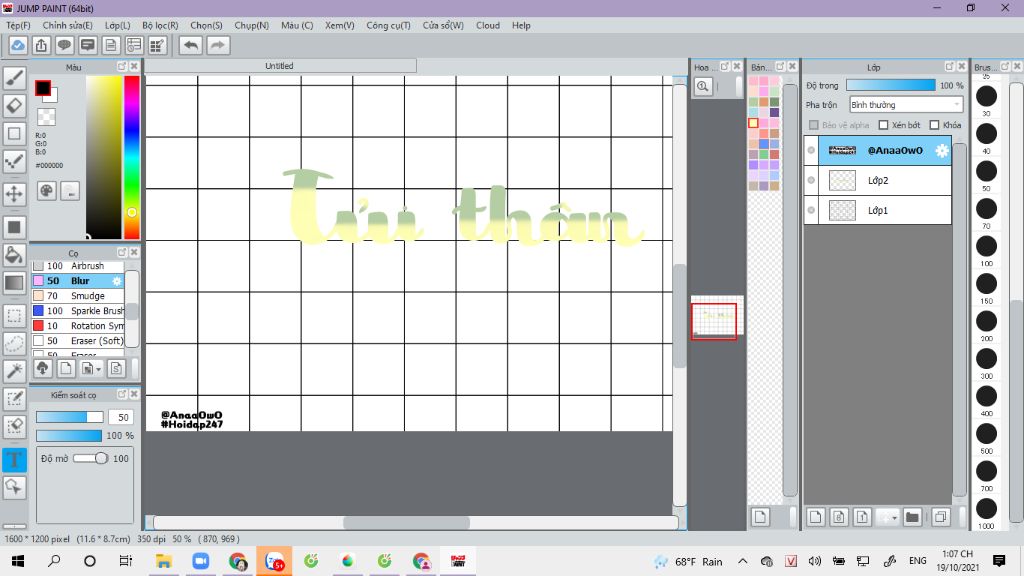Open the Bộ lọc(R) menu
Image resolution: width=1024 pixels, height=576 pixels.
(x=160, y=25)
